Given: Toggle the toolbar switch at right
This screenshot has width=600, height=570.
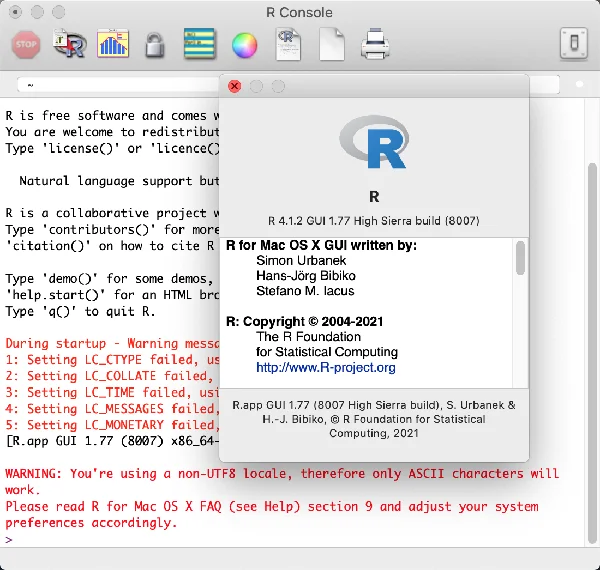Looking at the screenshot, I should (x=574, y=43).
